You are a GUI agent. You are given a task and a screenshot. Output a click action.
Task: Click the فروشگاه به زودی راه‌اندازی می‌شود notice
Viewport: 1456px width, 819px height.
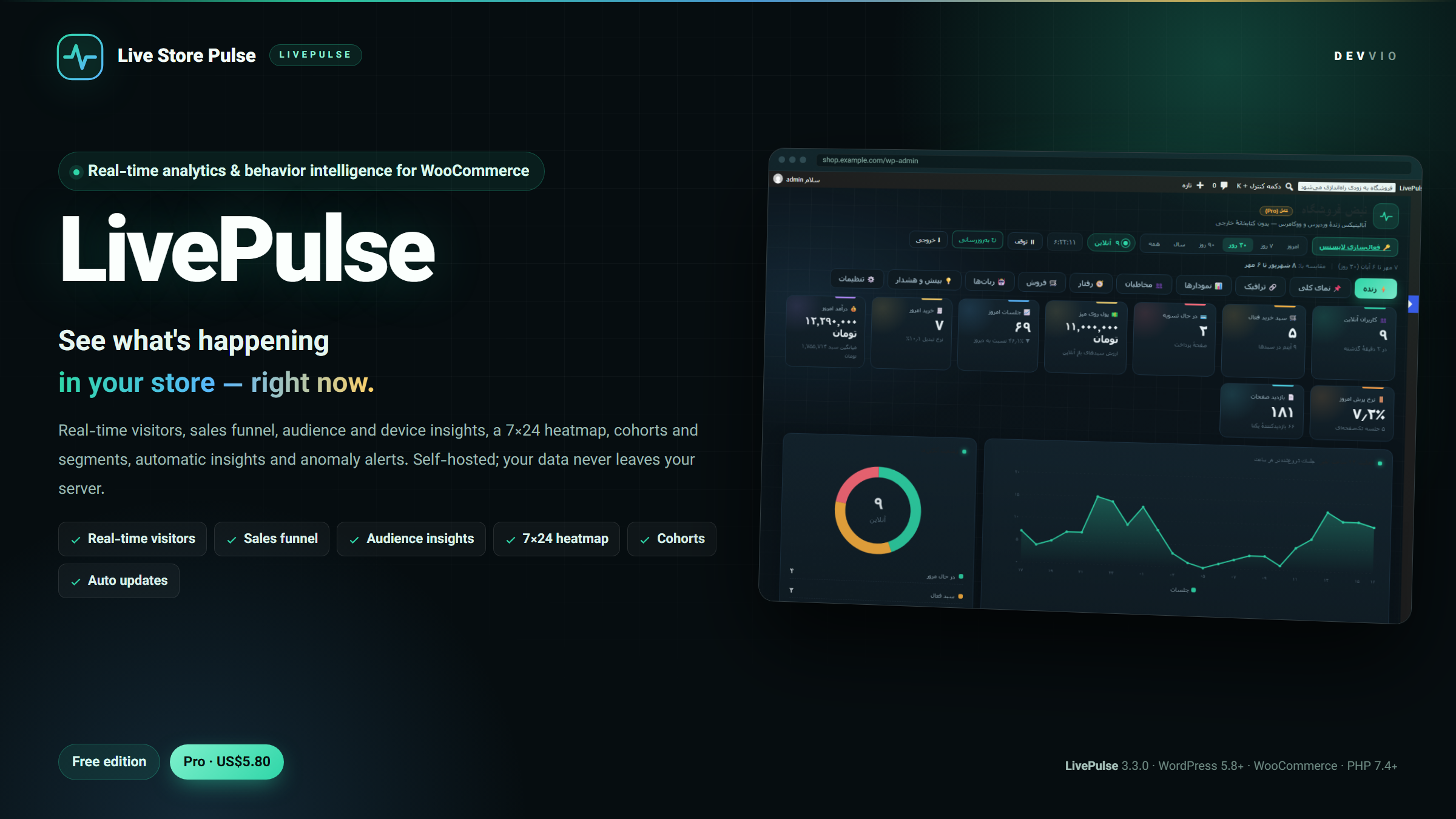click(1347, 187)
